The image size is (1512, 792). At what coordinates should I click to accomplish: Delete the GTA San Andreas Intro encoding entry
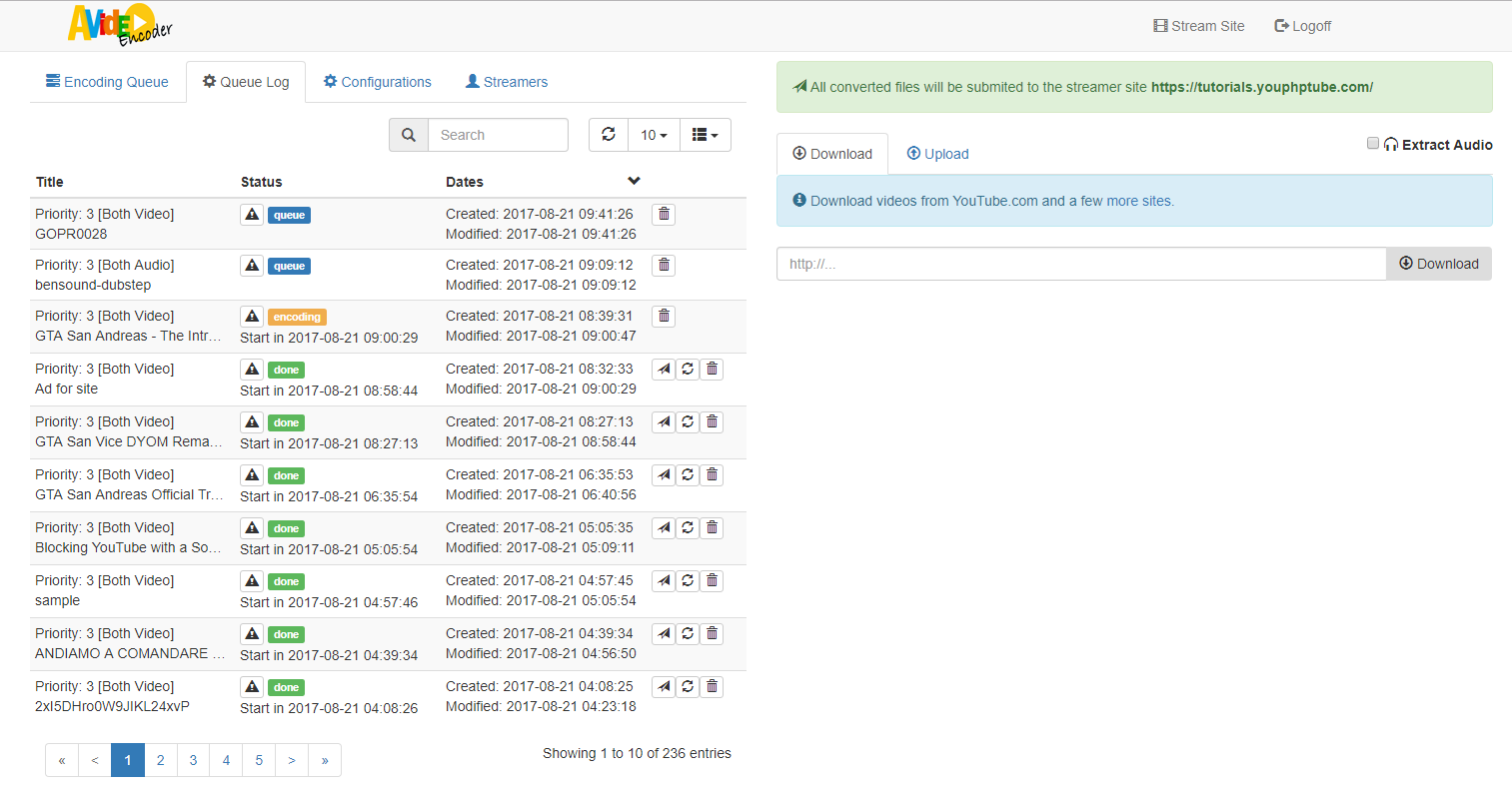tap(664, 316)
